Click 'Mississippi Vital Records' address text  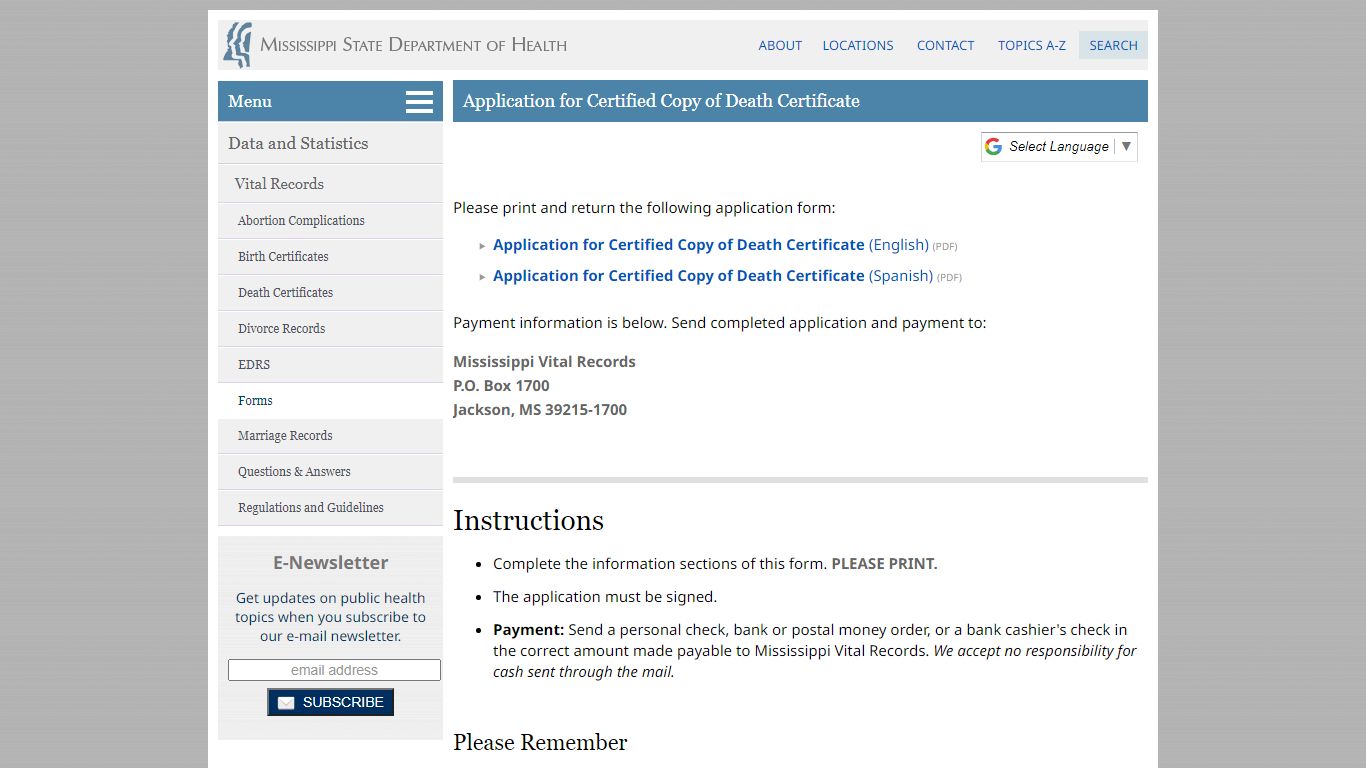(x=544, y=362)
